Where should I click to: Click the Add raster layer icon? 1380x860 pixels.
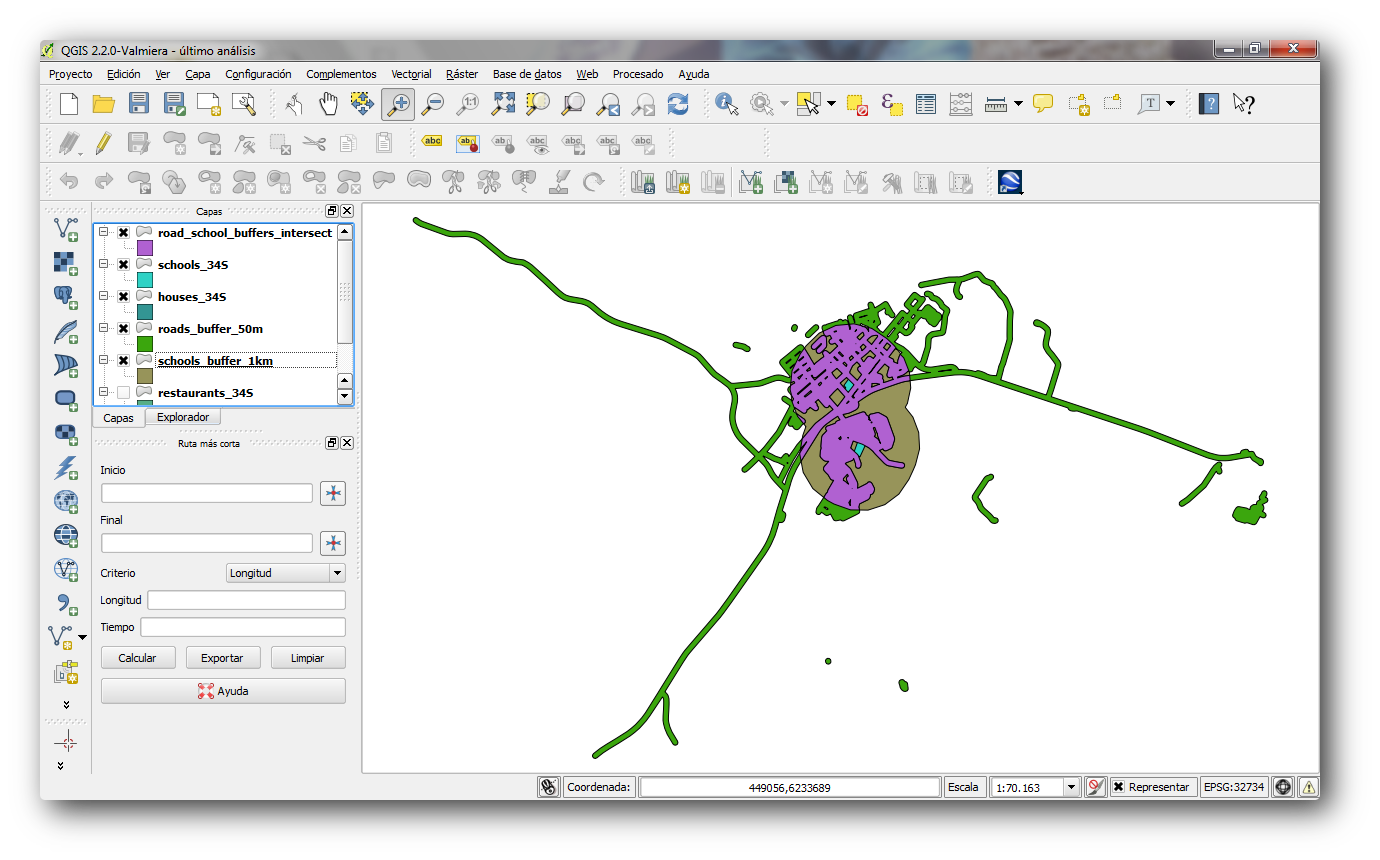pyautogui.click(x=65, y=263)
